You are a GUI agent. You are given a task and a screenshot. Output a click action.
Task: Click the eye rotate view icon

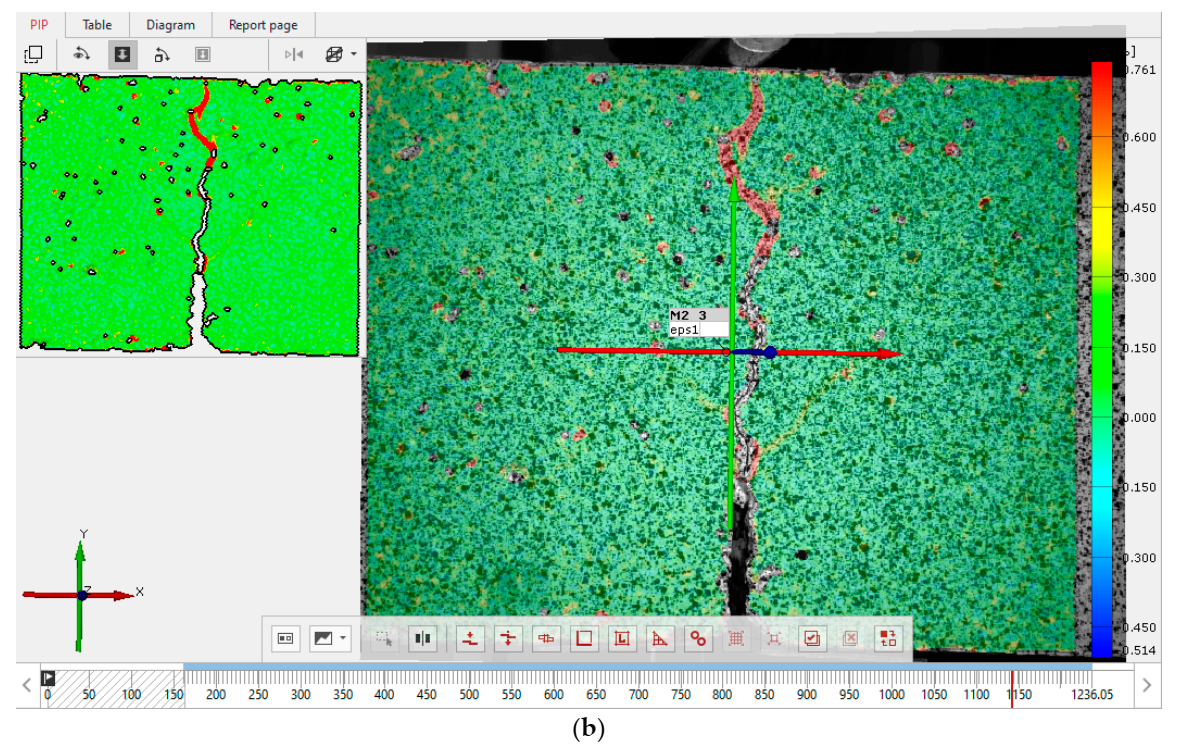82,54
